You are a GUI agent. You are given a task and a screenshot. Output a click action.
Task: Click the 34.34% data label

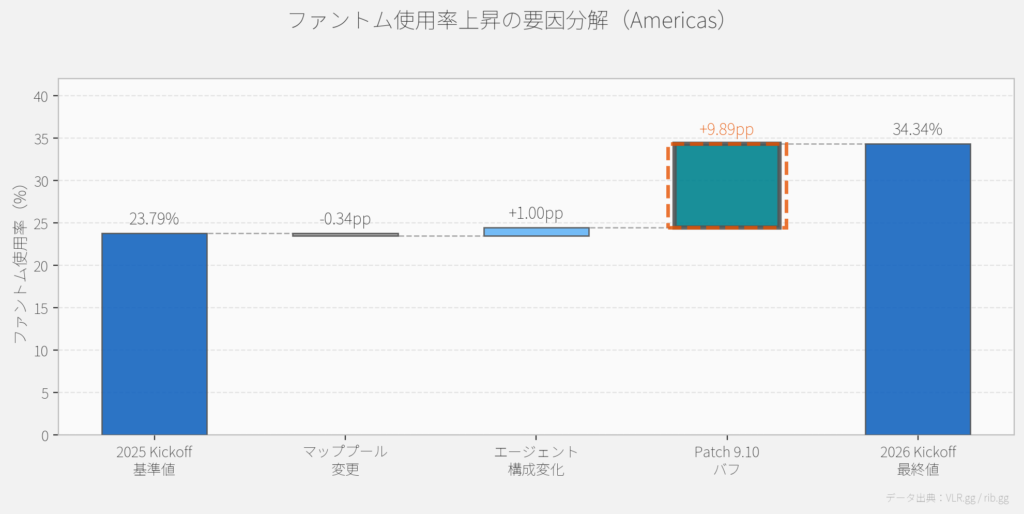(x=917, y=129)
